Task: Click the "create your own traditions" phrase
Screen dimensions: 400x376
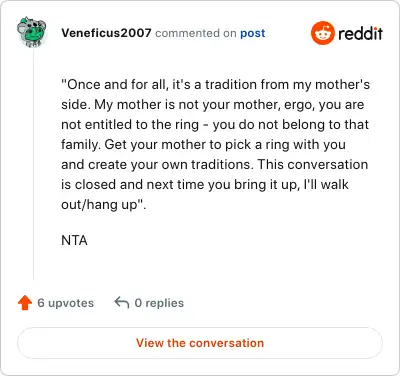Action: point(170,165)
